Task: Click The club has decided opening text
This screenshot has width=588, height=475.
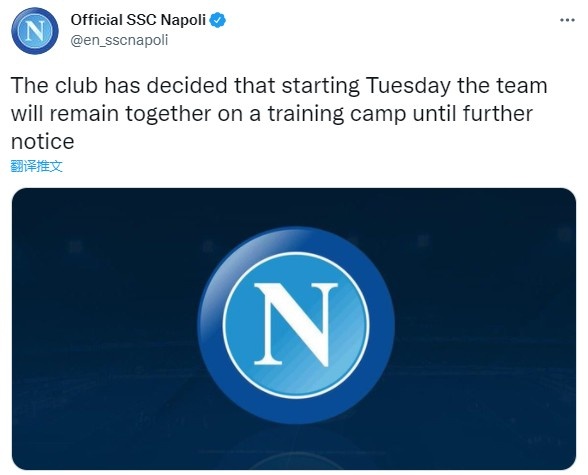Action: click(x=119, y=85)
